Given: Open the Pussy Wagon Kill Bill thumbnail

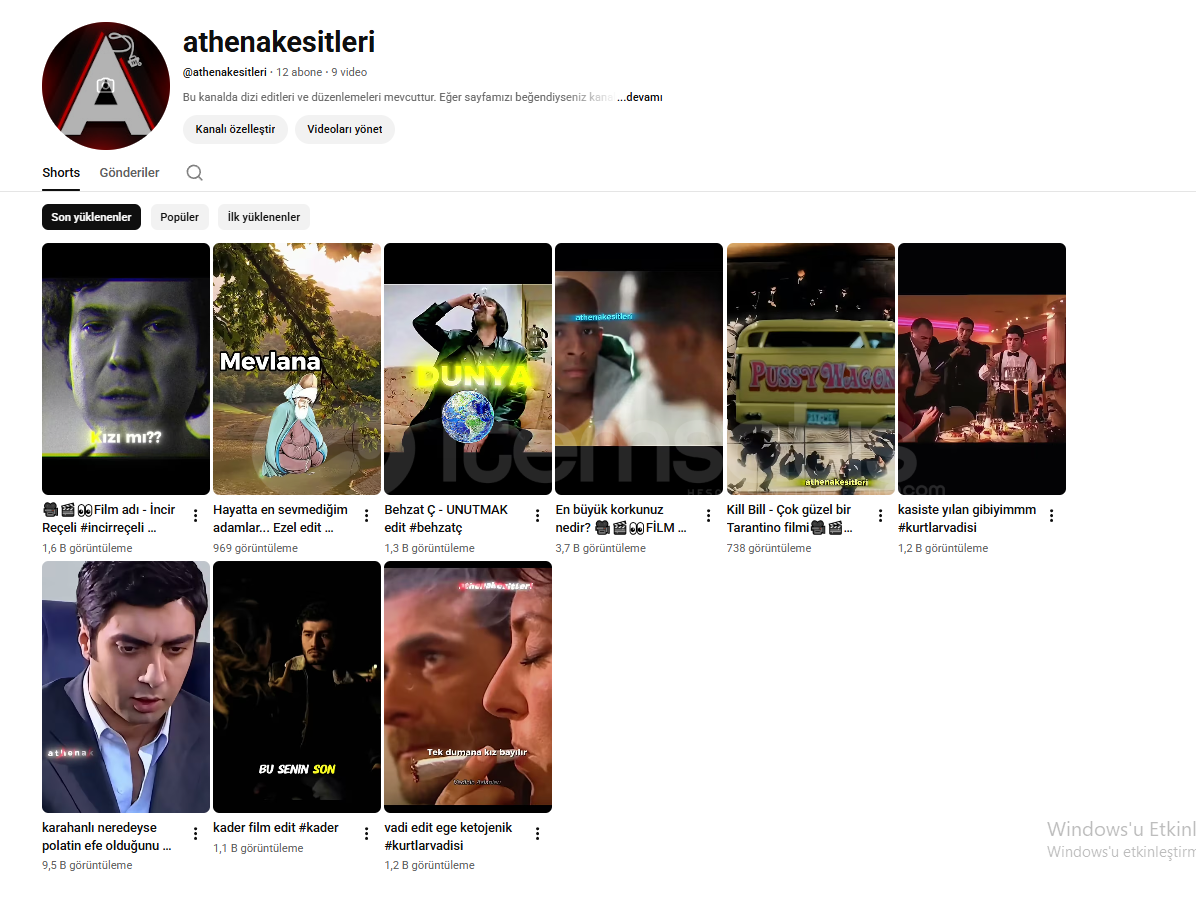Looking at the screenshot, I should pos(811,368).
